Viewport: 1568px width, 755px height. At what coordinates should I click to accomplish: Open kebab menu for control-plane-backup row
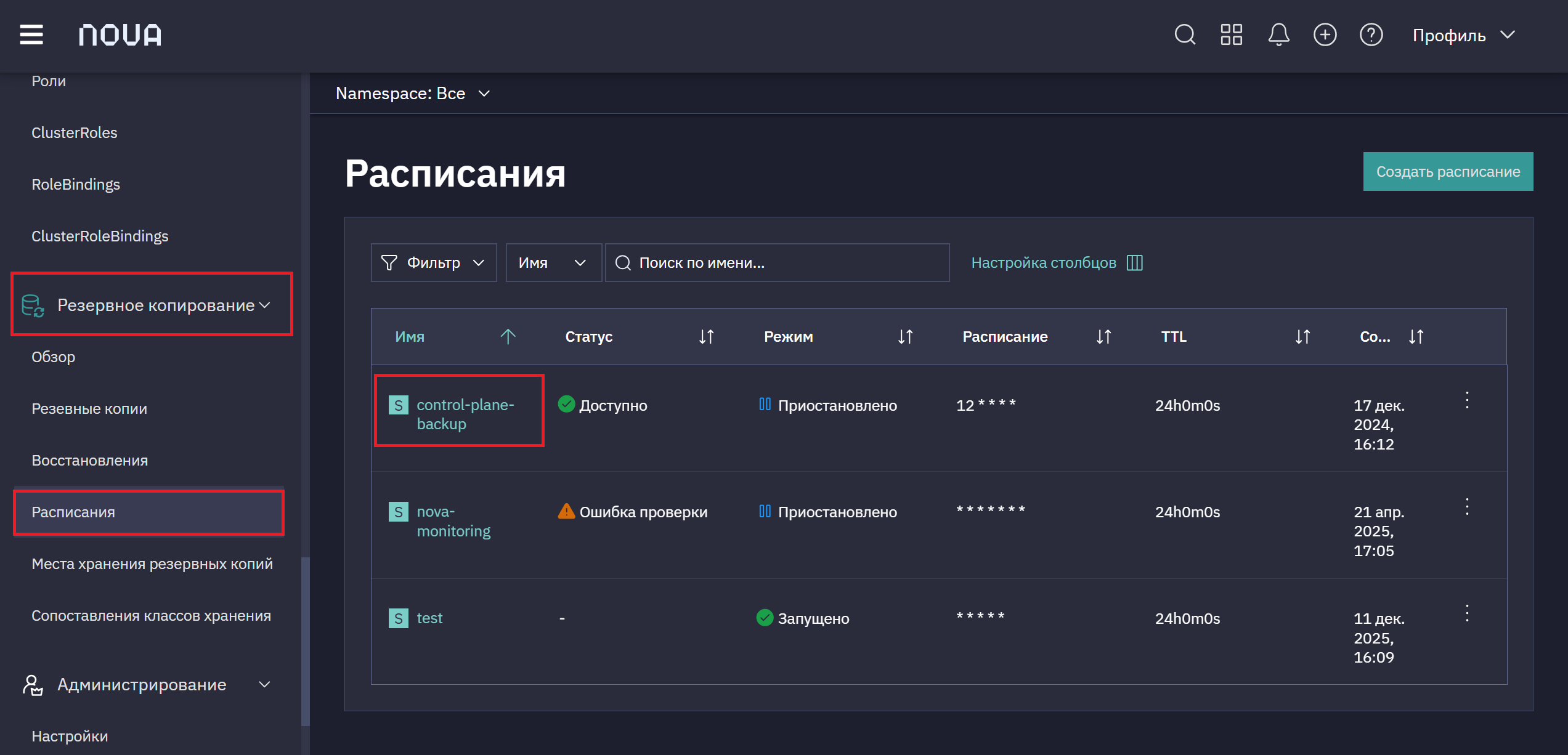tap(1467, 400)
